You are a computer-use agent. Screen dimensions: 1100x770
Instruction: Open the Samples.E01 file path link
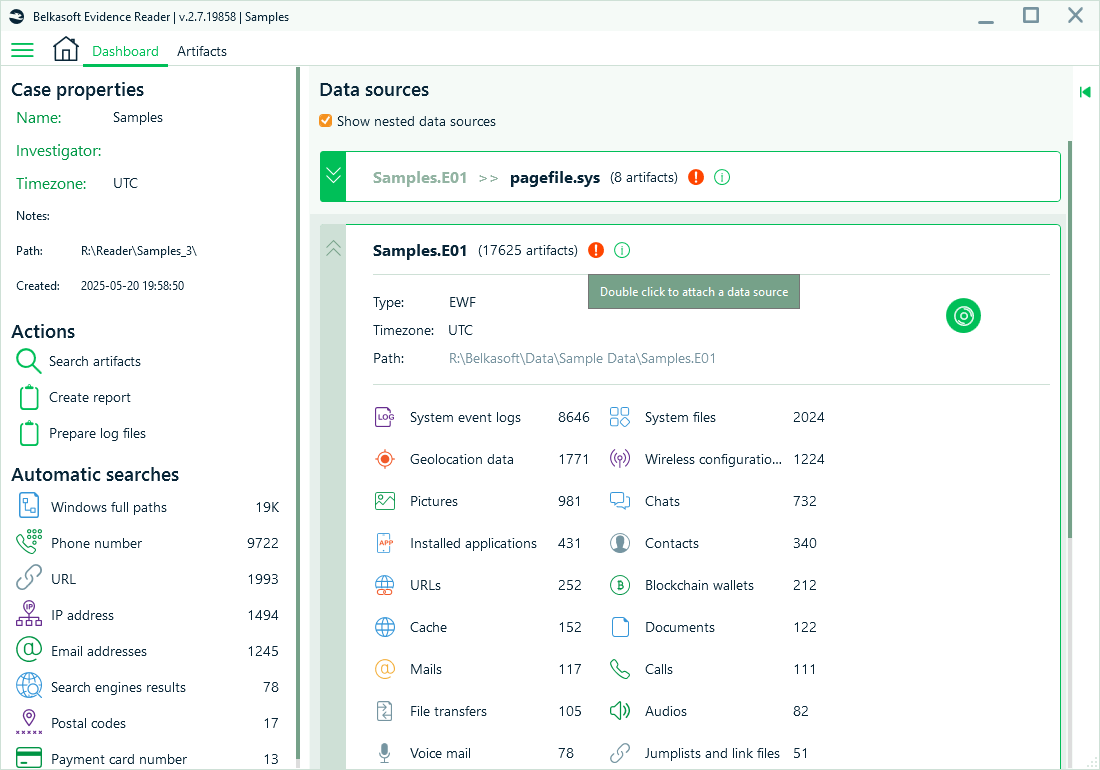[582, 358]
